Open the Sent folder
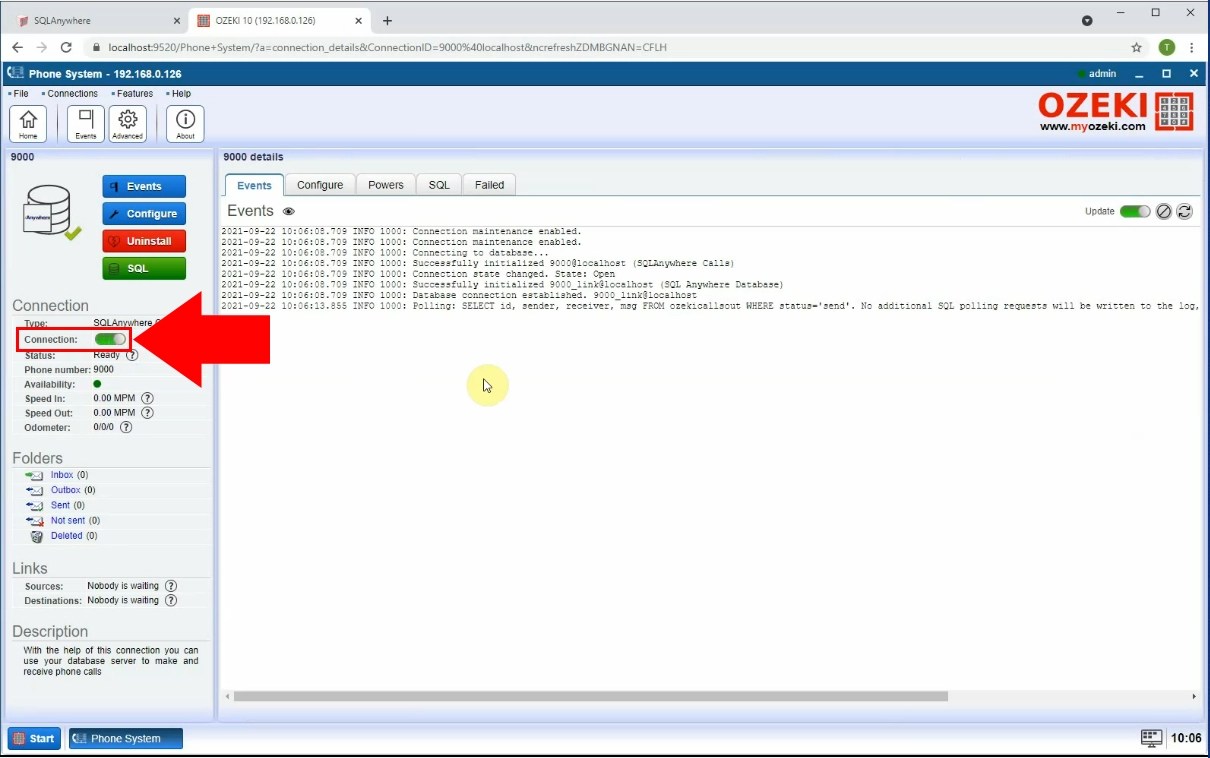This screenshot has width=1210, height=758. [61, 505]
